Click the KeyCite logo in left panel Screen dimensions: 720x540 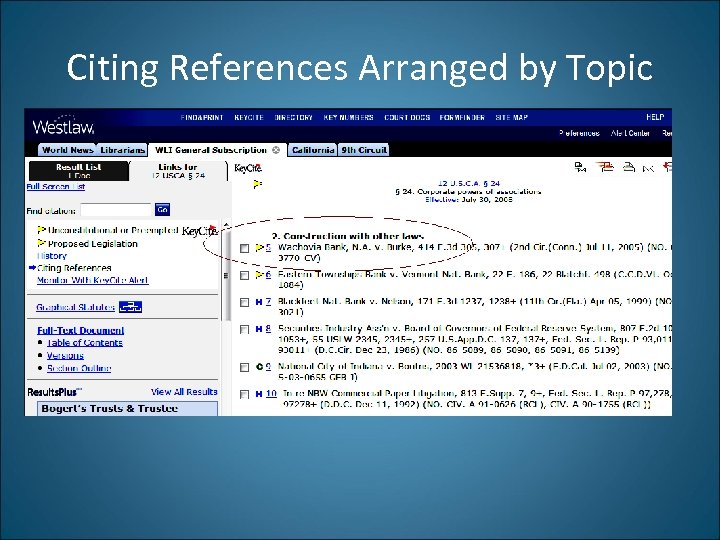point(199,230)
